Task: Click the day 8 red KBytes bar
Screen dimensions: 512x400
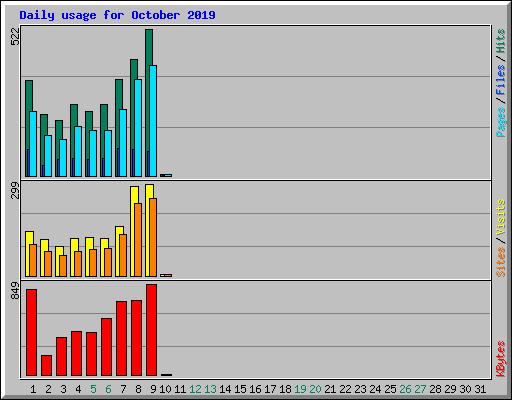Action: coord(137,338)
